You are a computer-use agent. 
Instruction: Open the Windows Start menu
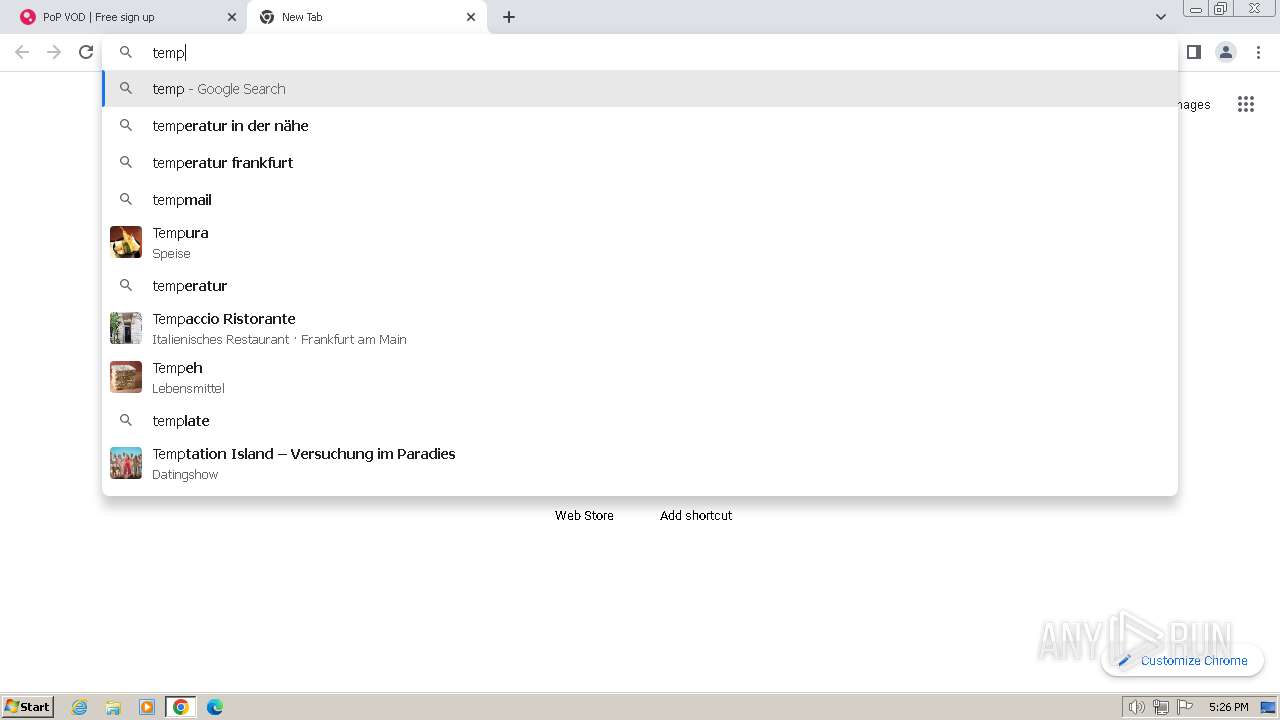pyautogui.click(x=27, y=707)
